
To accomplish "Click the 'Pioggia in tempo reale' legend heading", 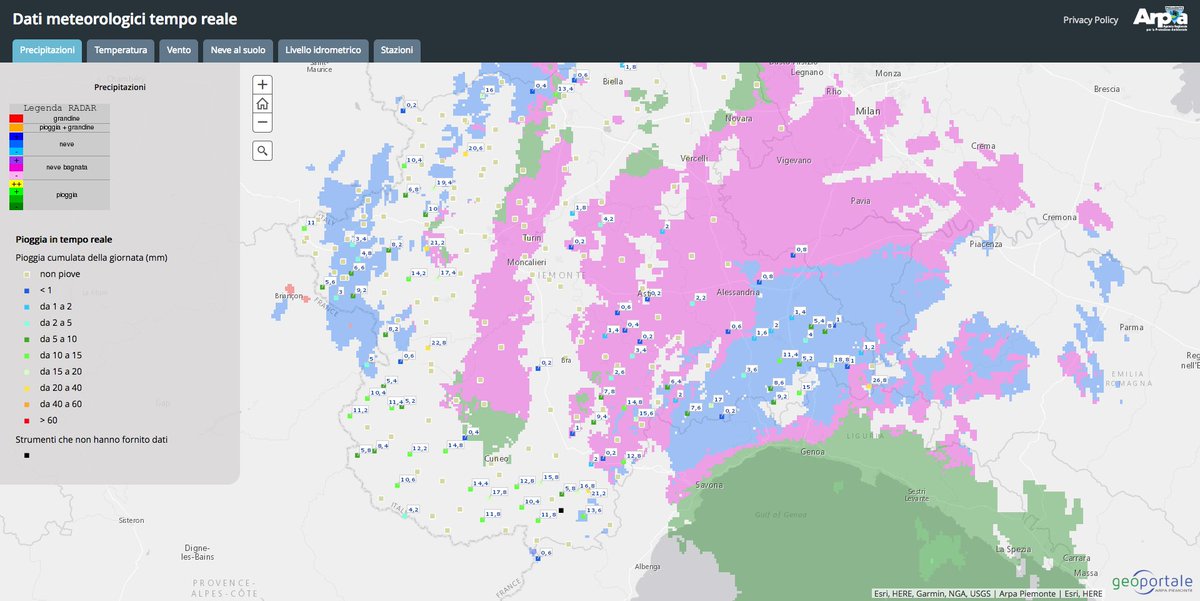I will [x=64, y=239].
